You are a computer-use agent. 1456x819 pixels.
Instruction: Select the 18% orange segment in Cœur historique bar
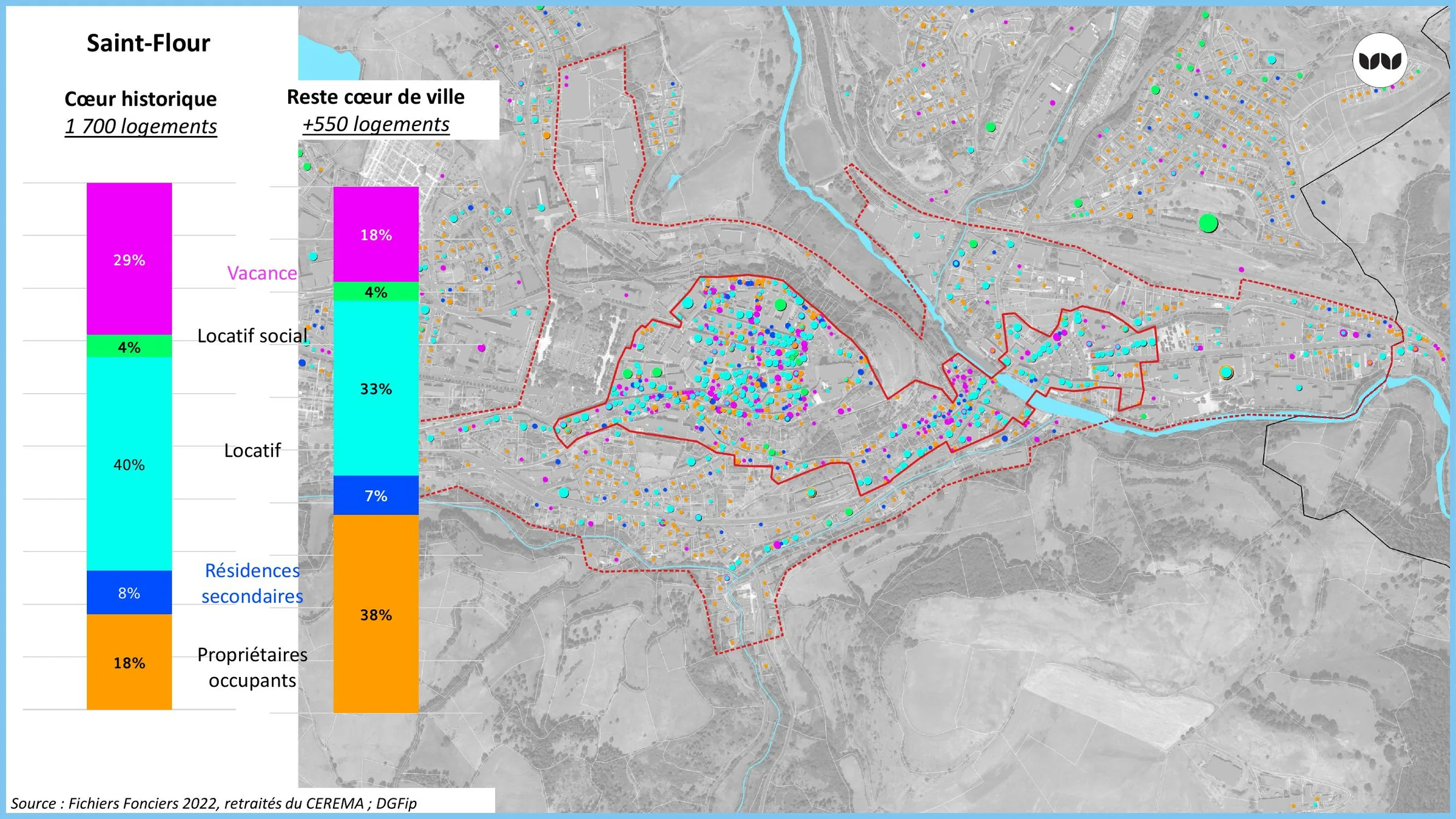pyautogui.click(x=129, y=662)
